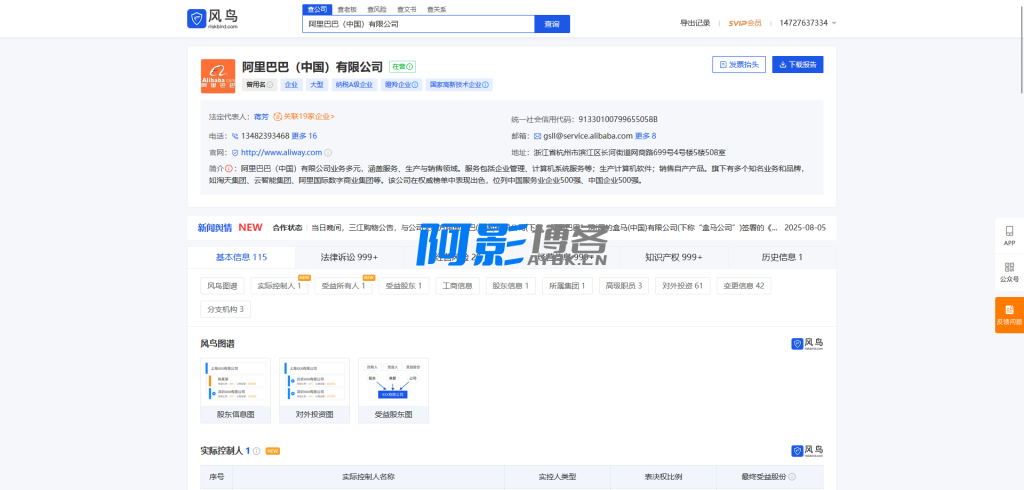Open the APP download sidebar icon
The image size is (1024, 490).
pos(1009,235)
